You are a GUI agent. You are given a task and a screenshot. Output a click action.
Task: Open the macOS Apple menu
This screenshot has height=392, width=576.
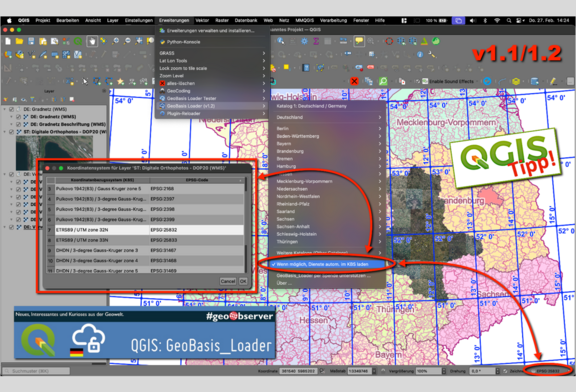click(9, 21)
